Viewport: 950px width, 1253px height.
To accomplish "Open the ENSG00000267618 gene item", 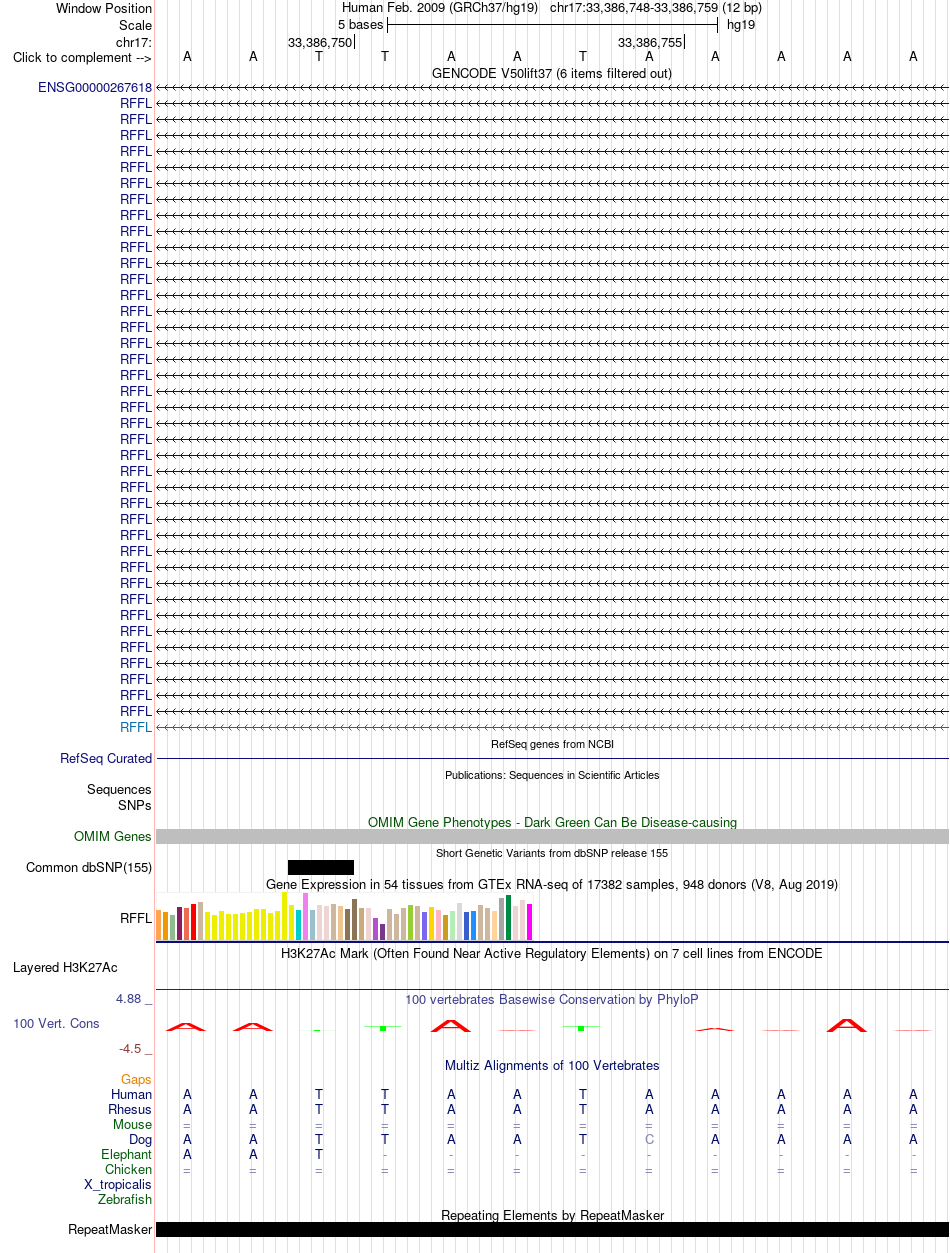I will coord(95,87).
